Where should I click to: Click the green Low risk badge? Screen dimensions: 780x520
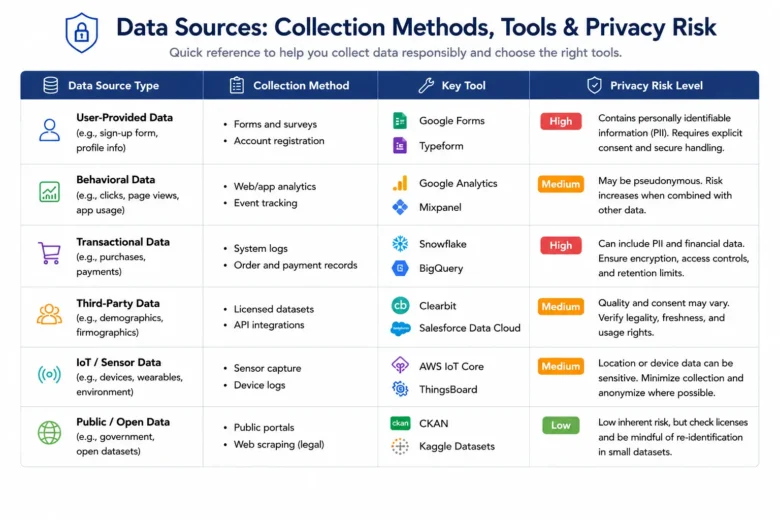[561, 425]
